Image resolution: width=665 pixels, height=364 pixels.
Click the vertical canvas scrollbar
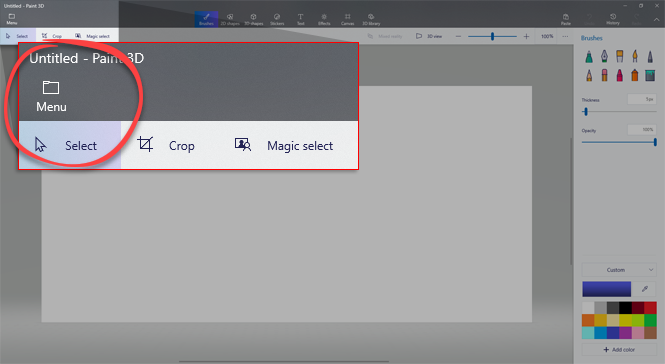(x=571, y=201)
